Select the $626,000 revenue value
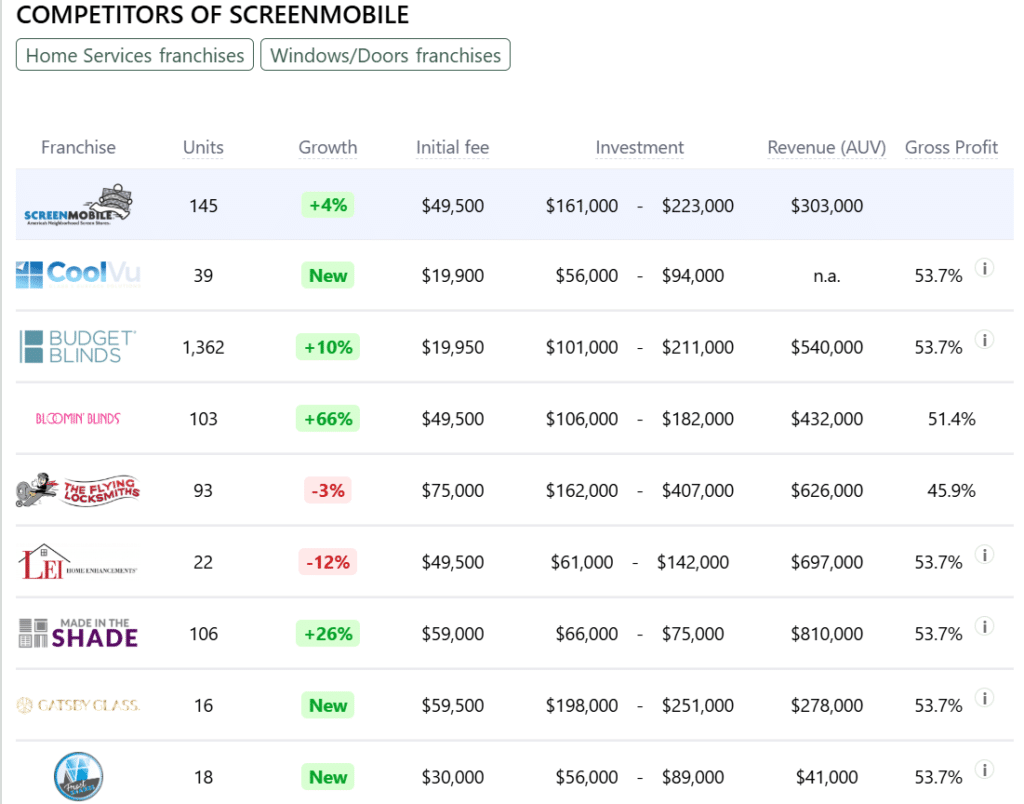This screenshot has height=804, width=1024. [827, 490]
